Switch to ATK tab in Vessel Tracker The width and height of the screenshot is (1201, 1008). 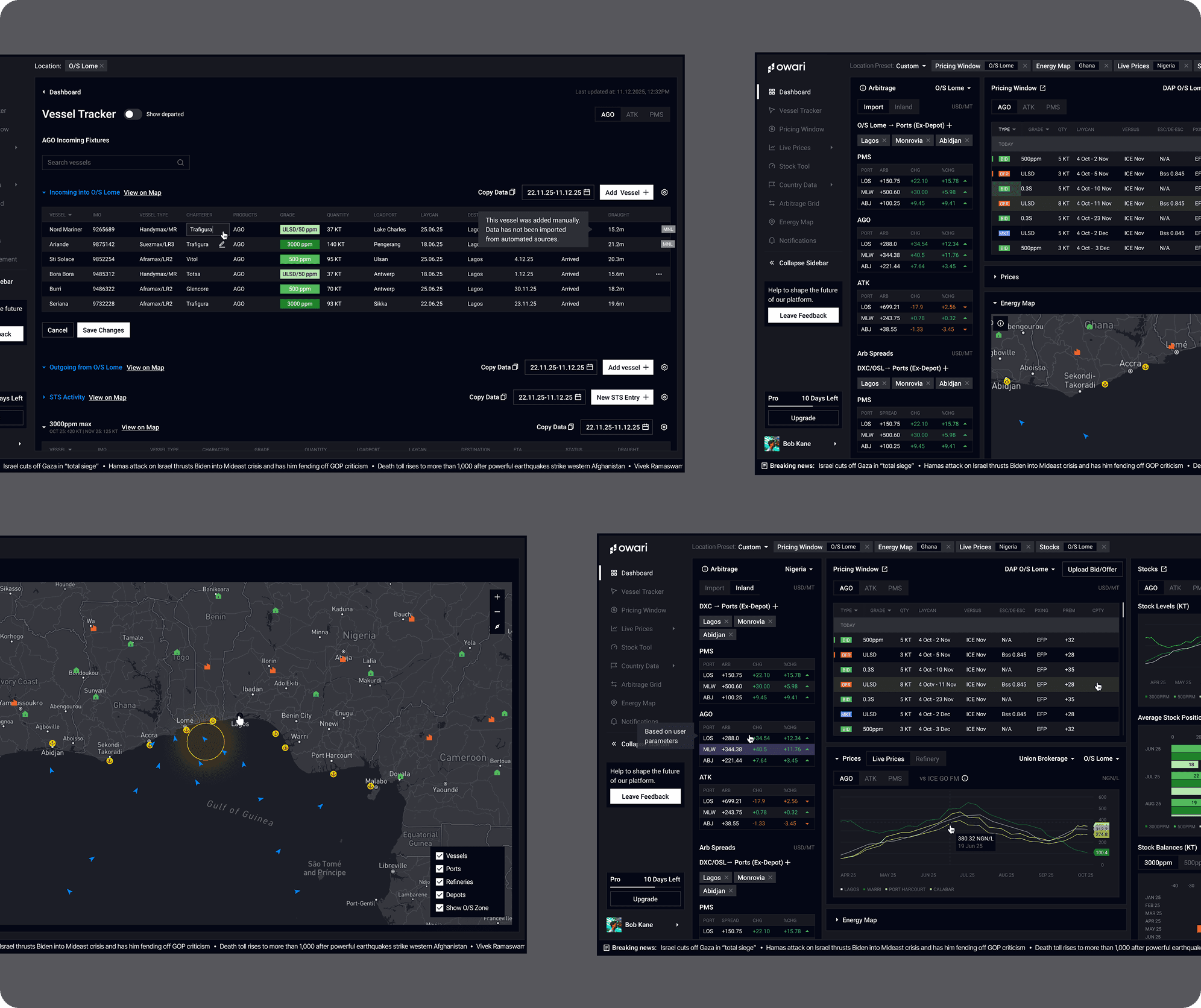(631, 115)
